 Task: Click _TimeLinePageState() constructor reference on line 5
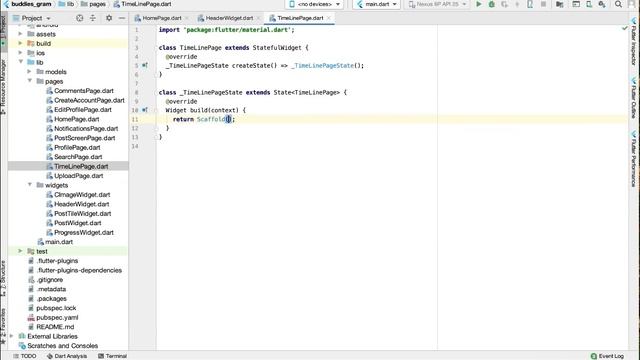pyautogui.click(x=323, y=65)
